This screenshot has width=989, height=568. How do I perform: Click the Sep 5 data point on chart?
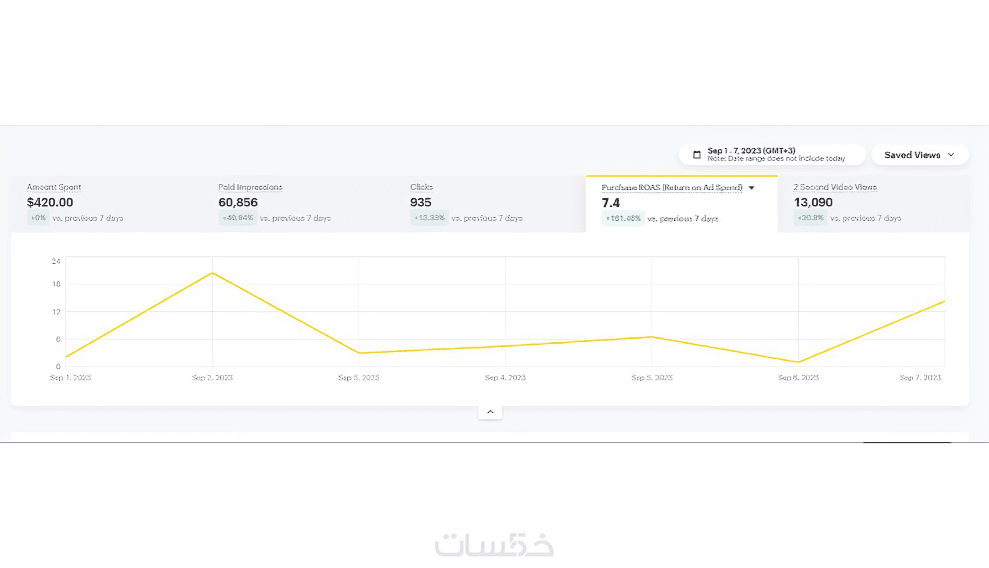click(652, 337)
